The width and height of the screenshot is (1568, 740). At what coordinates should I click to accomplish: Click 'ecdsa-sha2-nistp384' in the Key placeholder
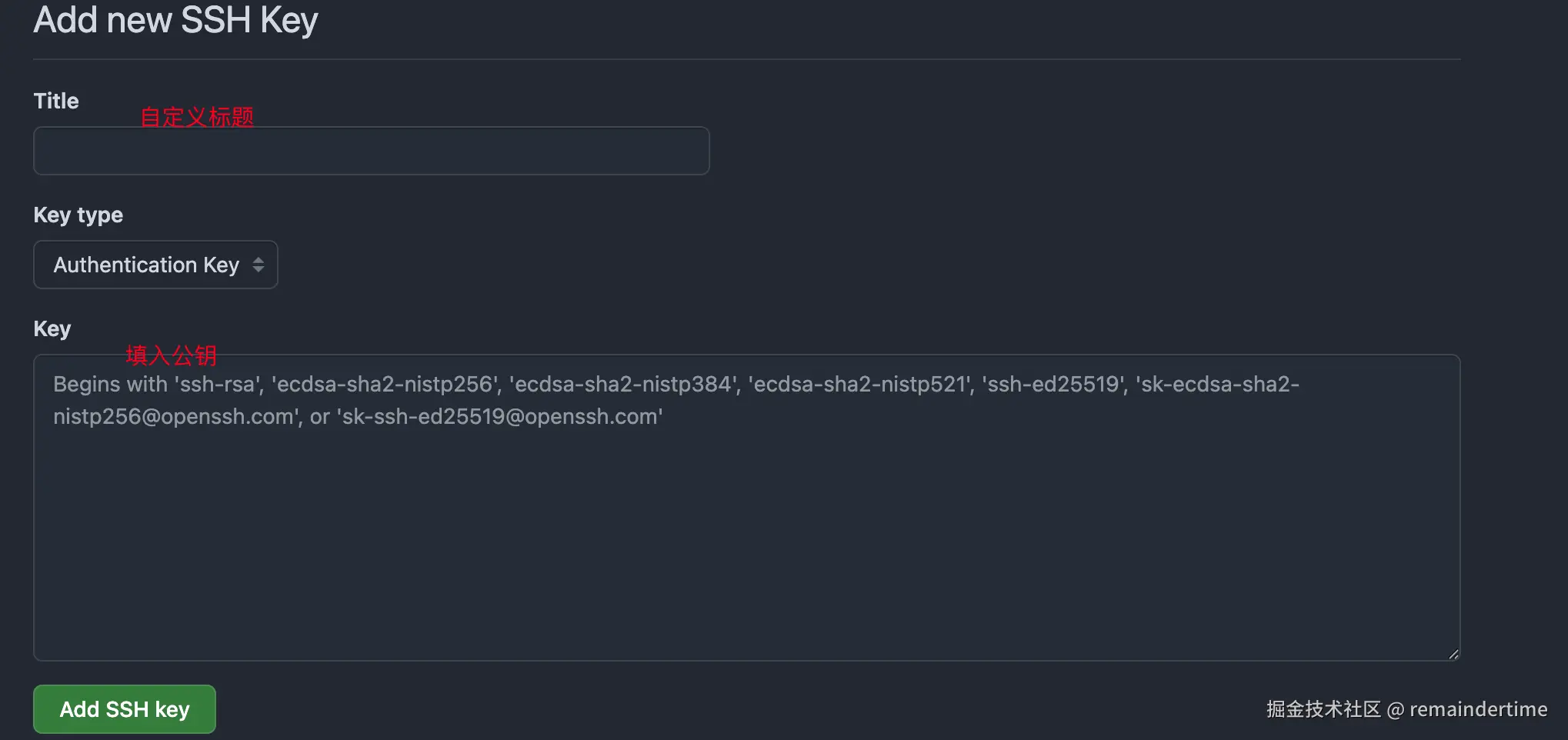click(x=623, y=385)
